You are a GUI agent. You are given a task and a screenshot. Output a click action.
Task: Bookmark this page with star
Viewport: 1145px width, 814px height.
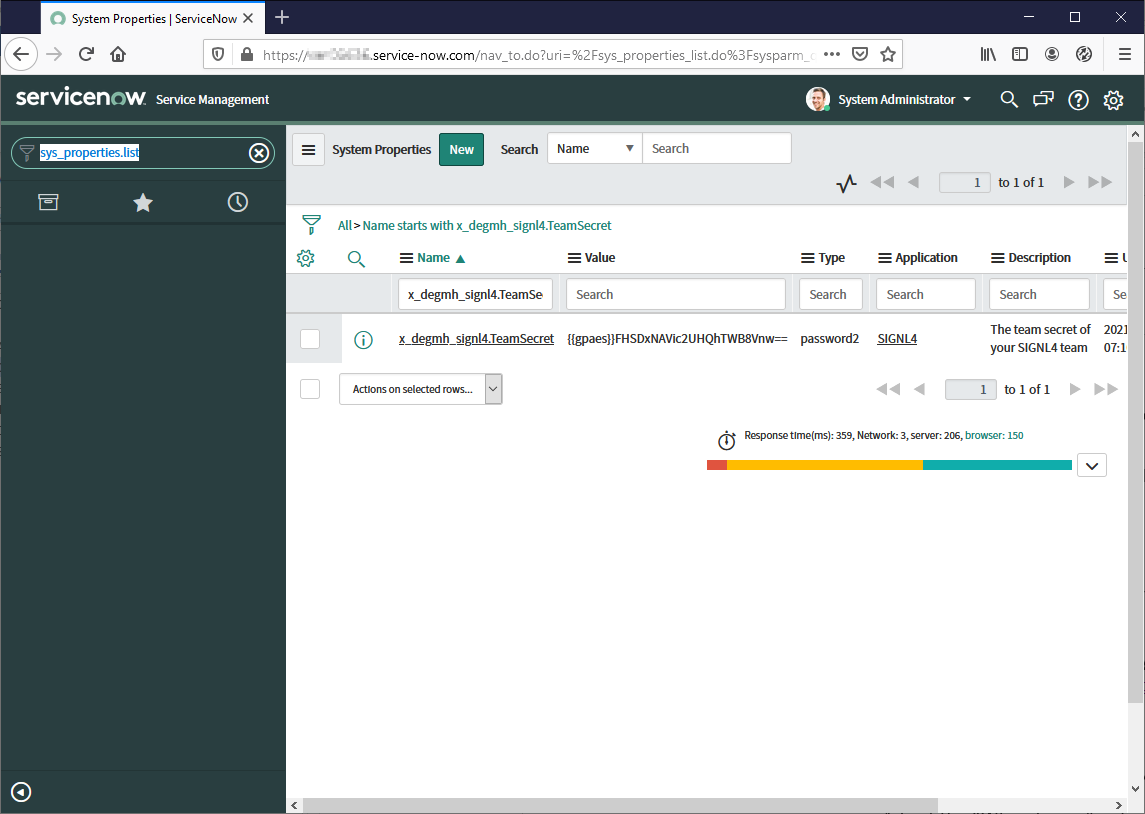click(x=888, y=54)
